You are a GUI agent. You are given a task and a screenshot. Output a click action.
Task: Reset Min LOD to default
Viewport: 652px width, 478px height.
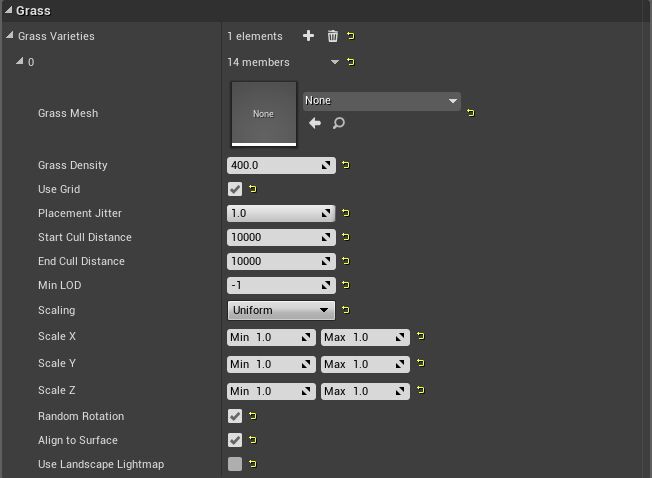click(346, 285)
